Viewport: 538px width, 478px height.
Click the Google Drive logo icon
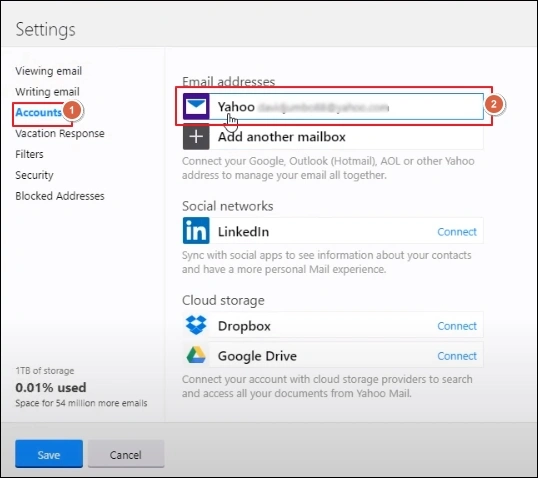pos(196,355)
